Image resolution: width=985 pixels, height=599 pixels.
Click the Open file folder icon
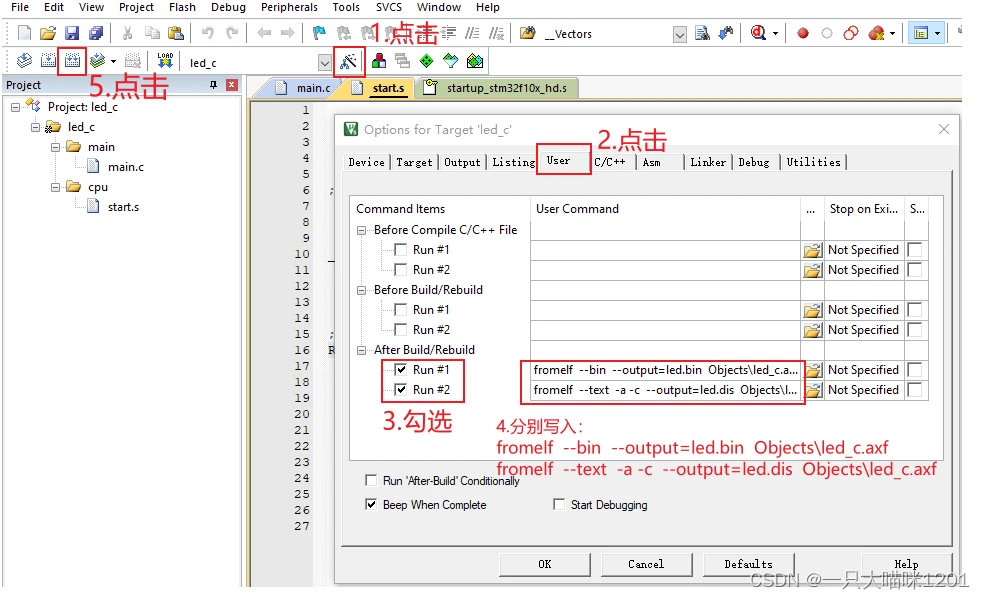click(x=47, y=33)
